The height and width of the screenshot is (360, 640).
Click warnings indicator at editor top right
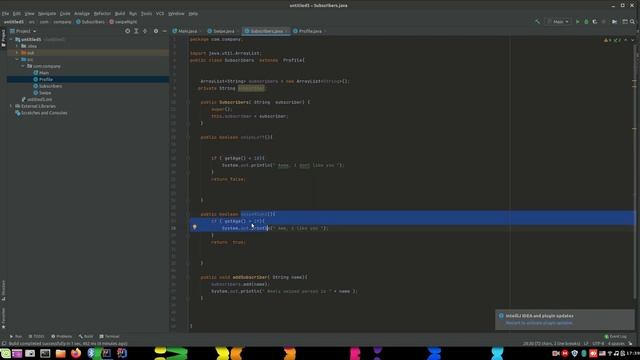(x=612, y=40)
